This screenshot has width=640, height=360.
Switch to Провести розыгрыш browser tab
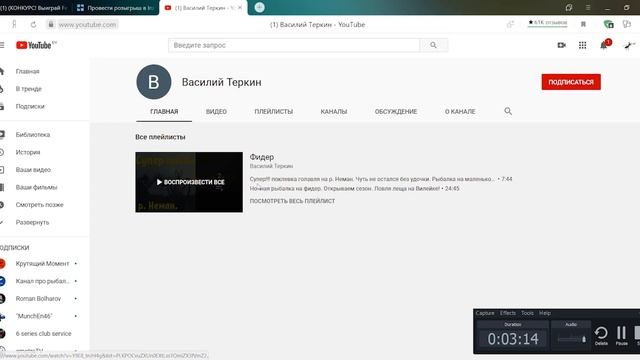(x=116, y=7)
